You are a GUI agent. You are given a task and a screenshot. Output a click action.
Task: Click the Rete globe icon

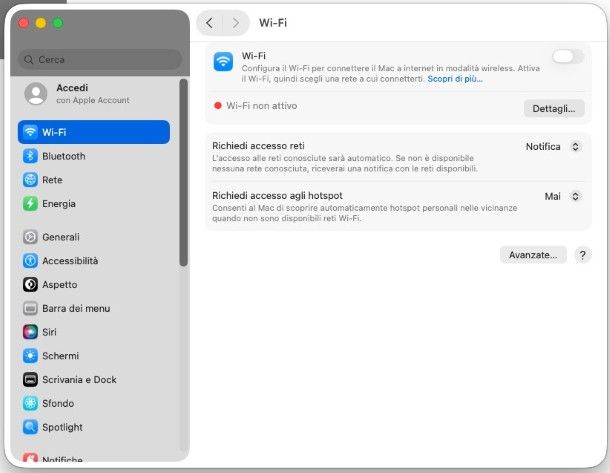[30, 180]
